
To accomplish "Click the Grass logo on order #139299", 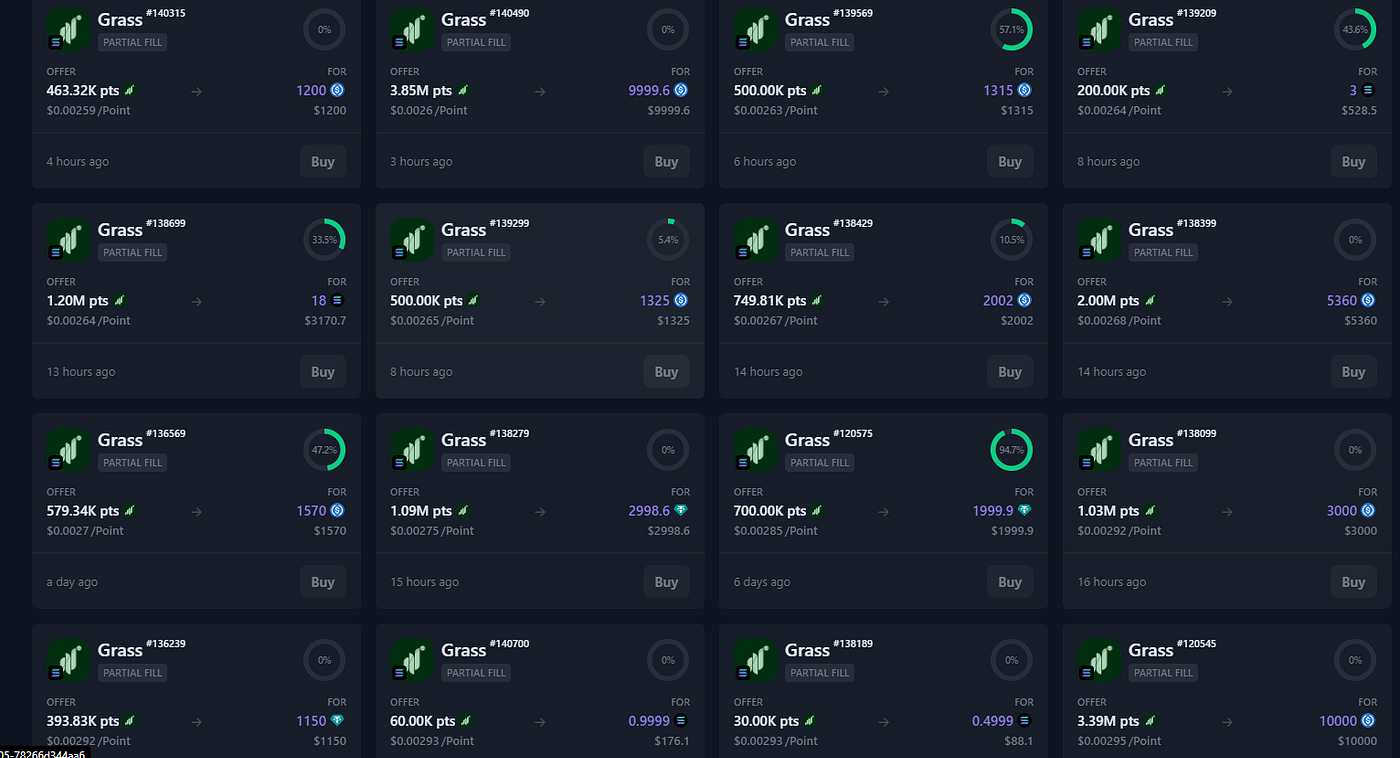I will pyautogui.click(x=412, y=239).
